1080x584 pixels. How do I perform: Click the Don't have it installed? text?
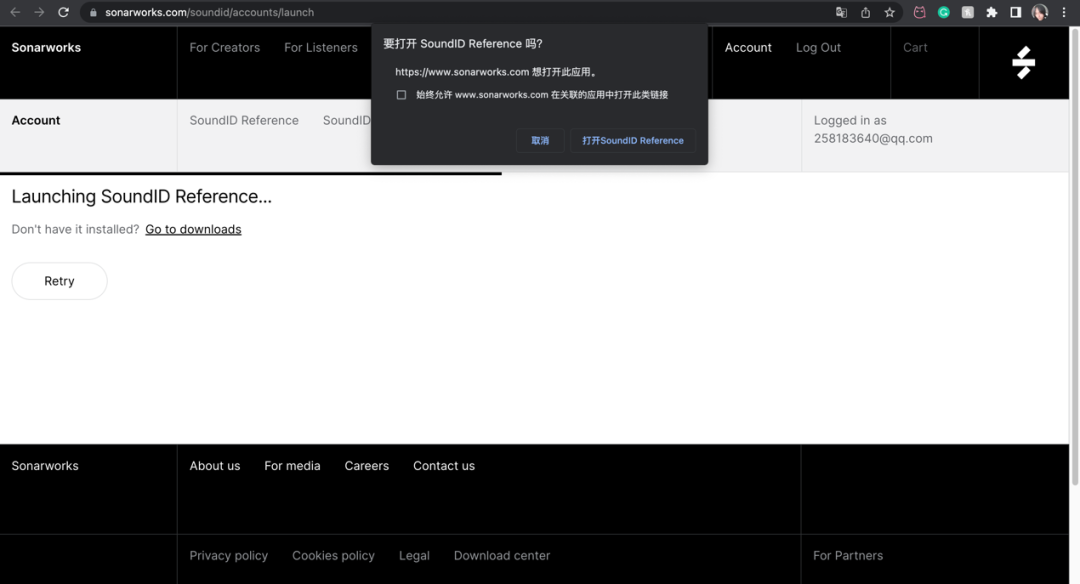click(x=75, y=229)
